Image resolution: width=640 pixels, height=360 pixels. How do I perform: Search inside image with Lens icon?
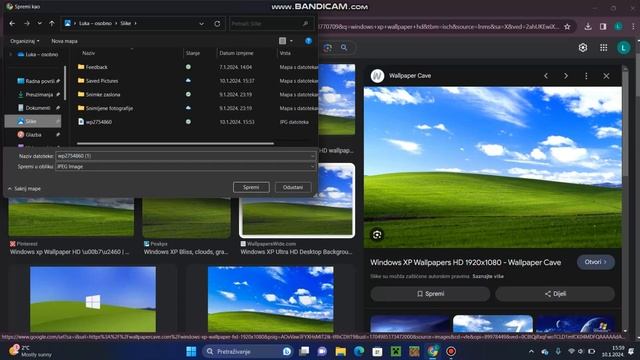[377, 235]
